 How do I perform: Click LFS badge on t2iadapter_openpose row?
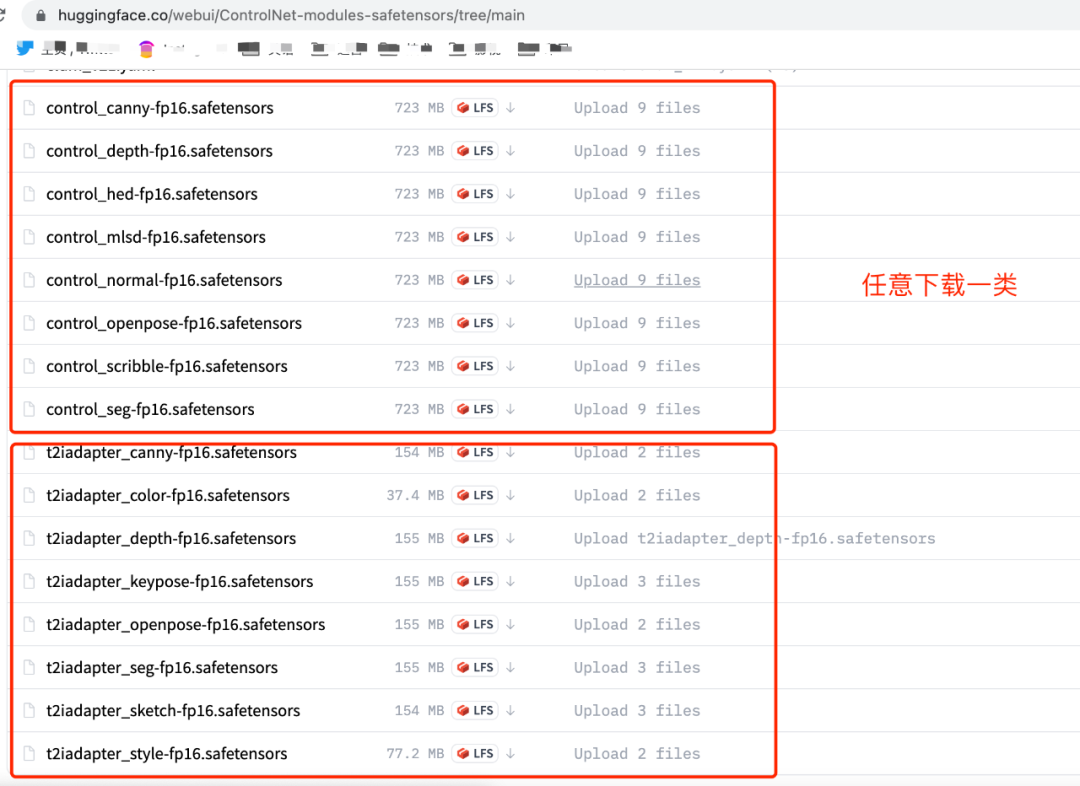tap(475, 625)
